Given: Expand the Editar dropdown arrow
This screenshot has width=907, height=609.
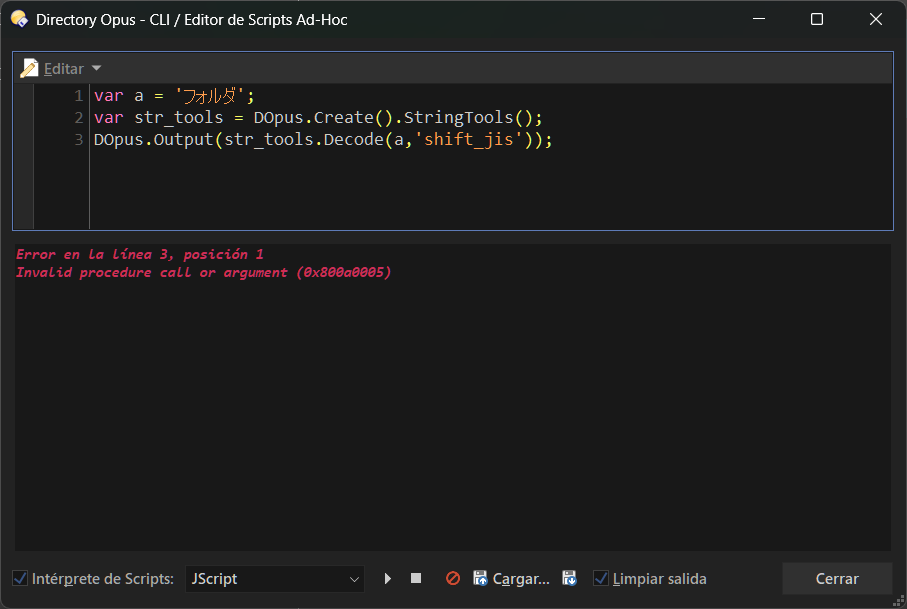Looking at the screenshot, I should click(x=97, y=68).
